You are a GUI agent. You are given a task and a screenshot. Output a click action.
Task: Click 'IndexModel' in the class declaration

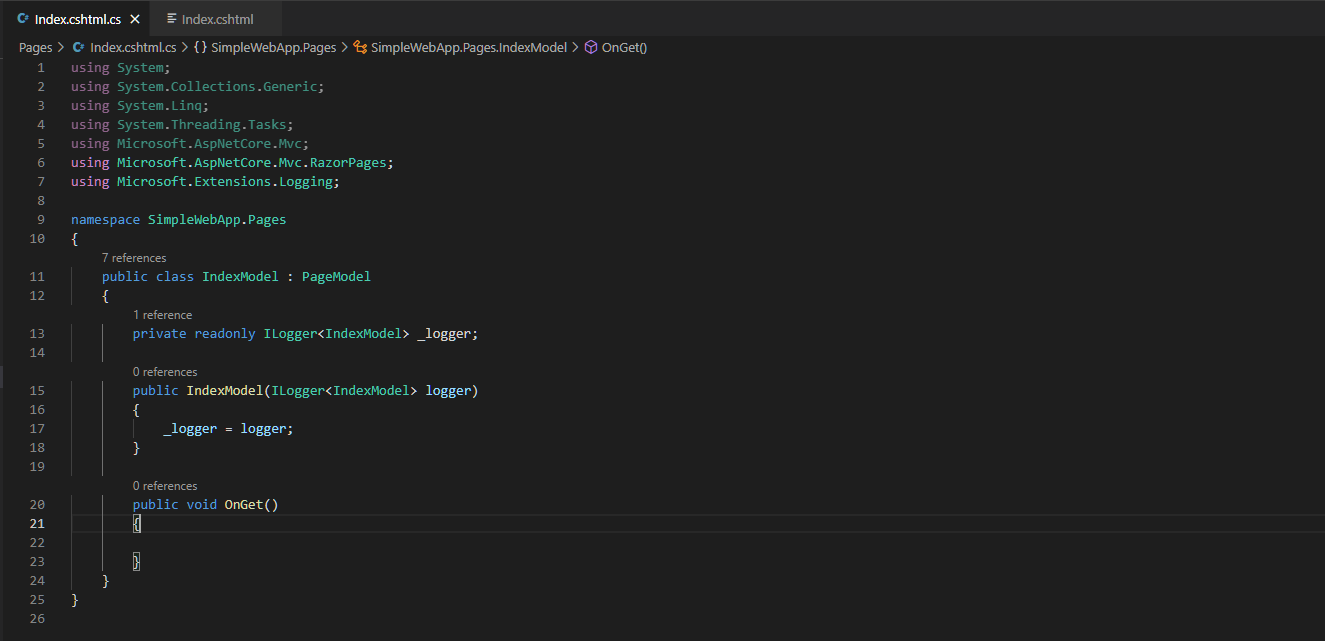[x=240, y=276]
